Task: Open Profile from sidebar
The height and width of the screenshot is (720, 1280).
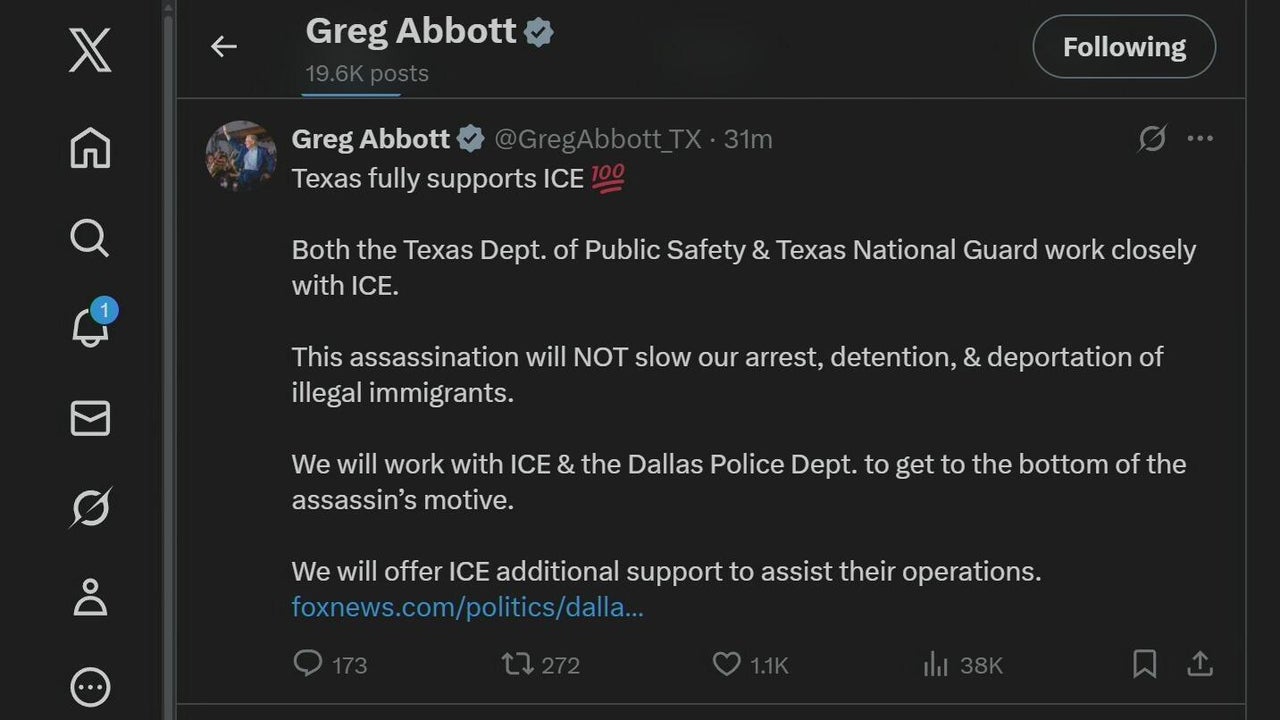Action: 90,597
